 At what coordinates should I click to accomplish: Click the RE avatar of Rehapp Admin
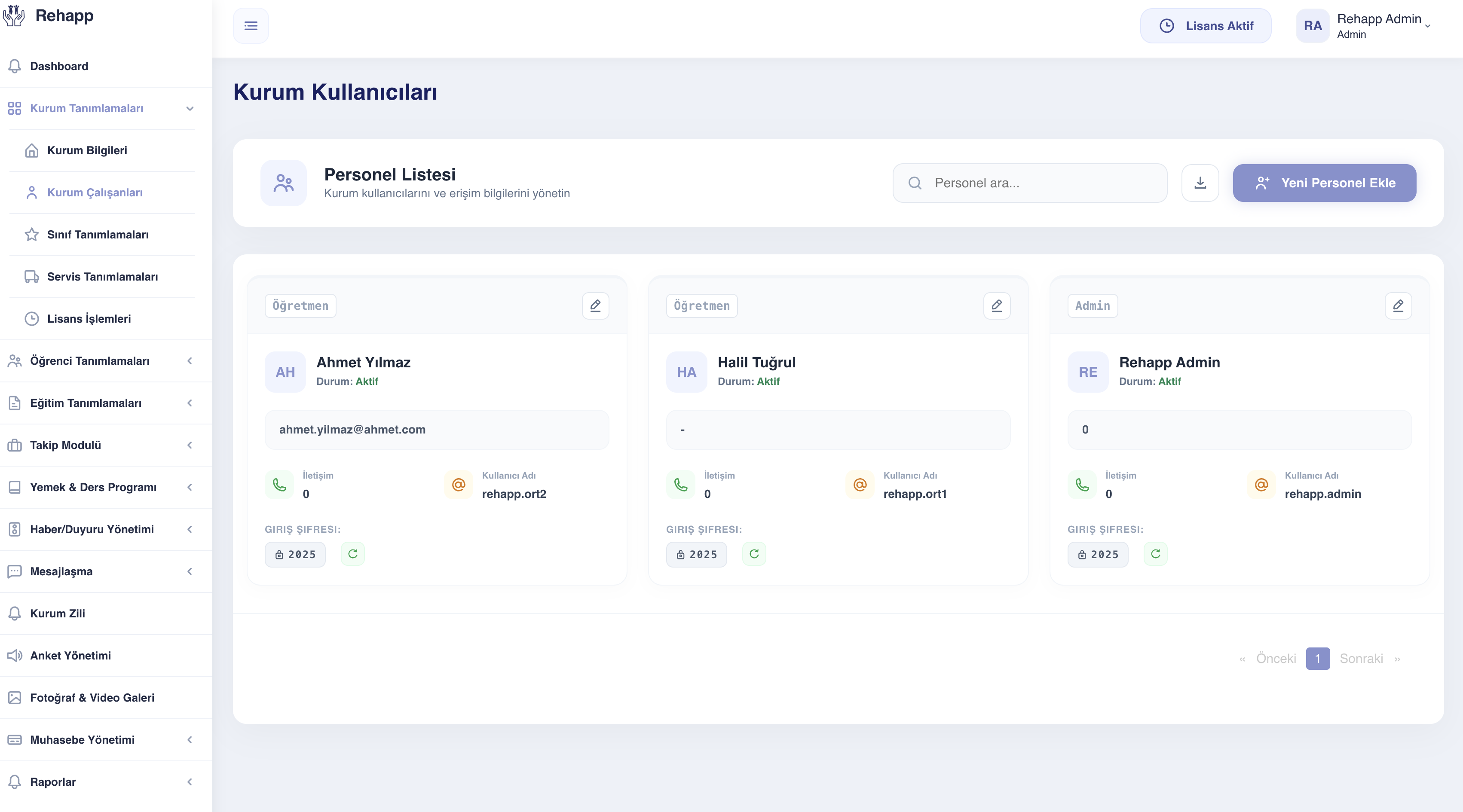pos(1088,372)
